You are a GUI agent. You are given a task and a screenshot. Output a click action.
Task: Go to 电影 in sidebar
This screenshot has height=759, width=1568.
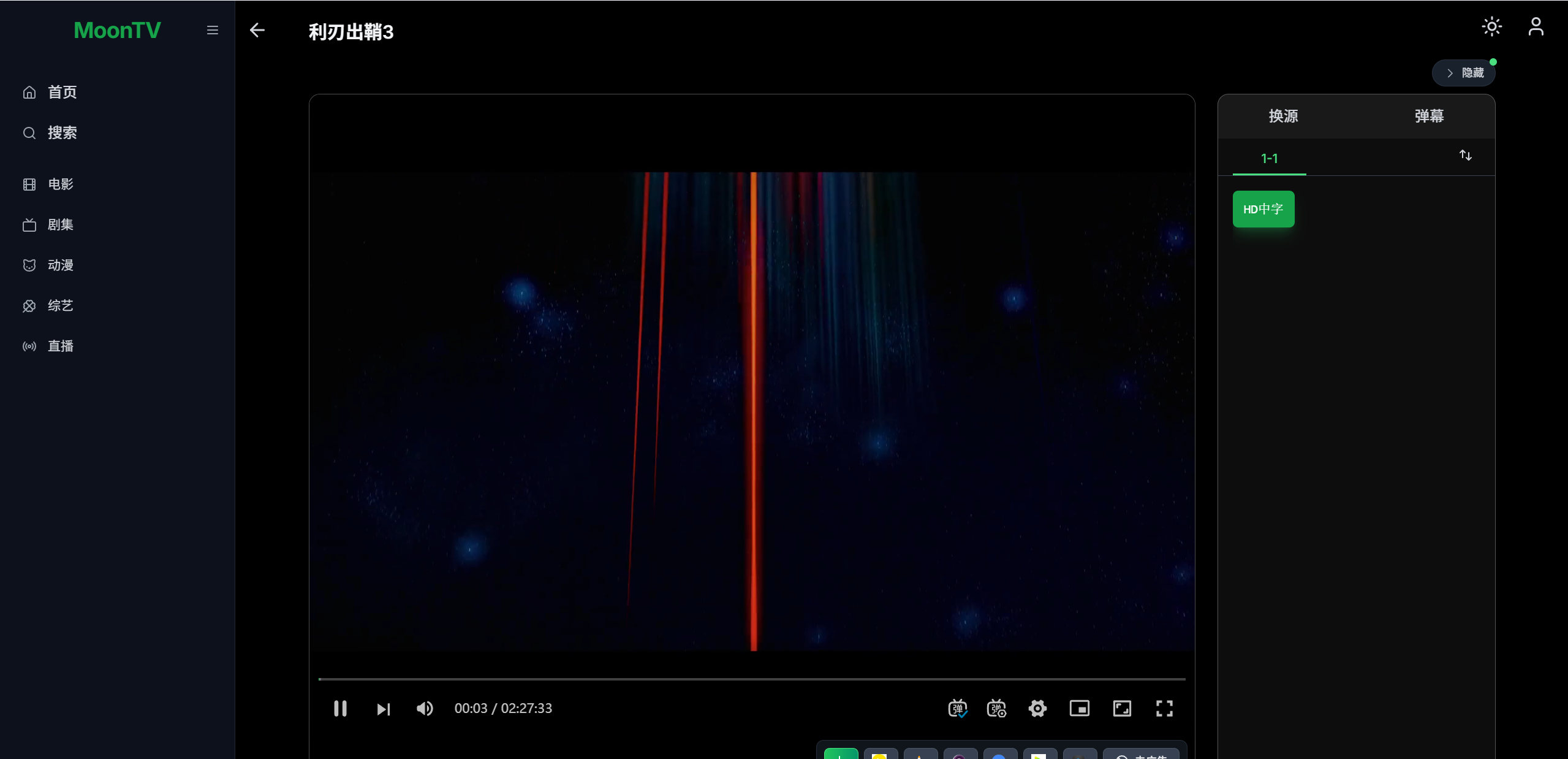point(60,185)
